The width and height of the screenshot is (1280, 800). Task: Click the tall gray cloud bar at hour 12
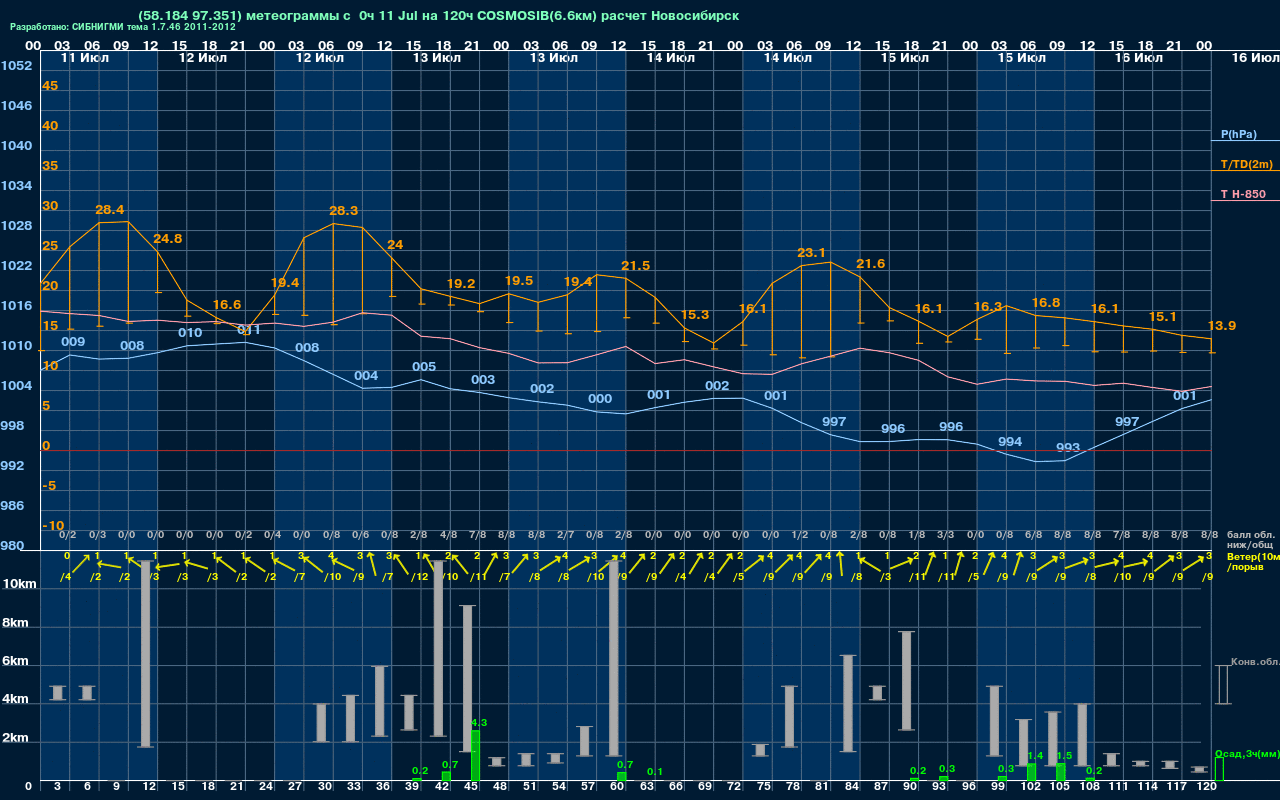pos(146,654)
